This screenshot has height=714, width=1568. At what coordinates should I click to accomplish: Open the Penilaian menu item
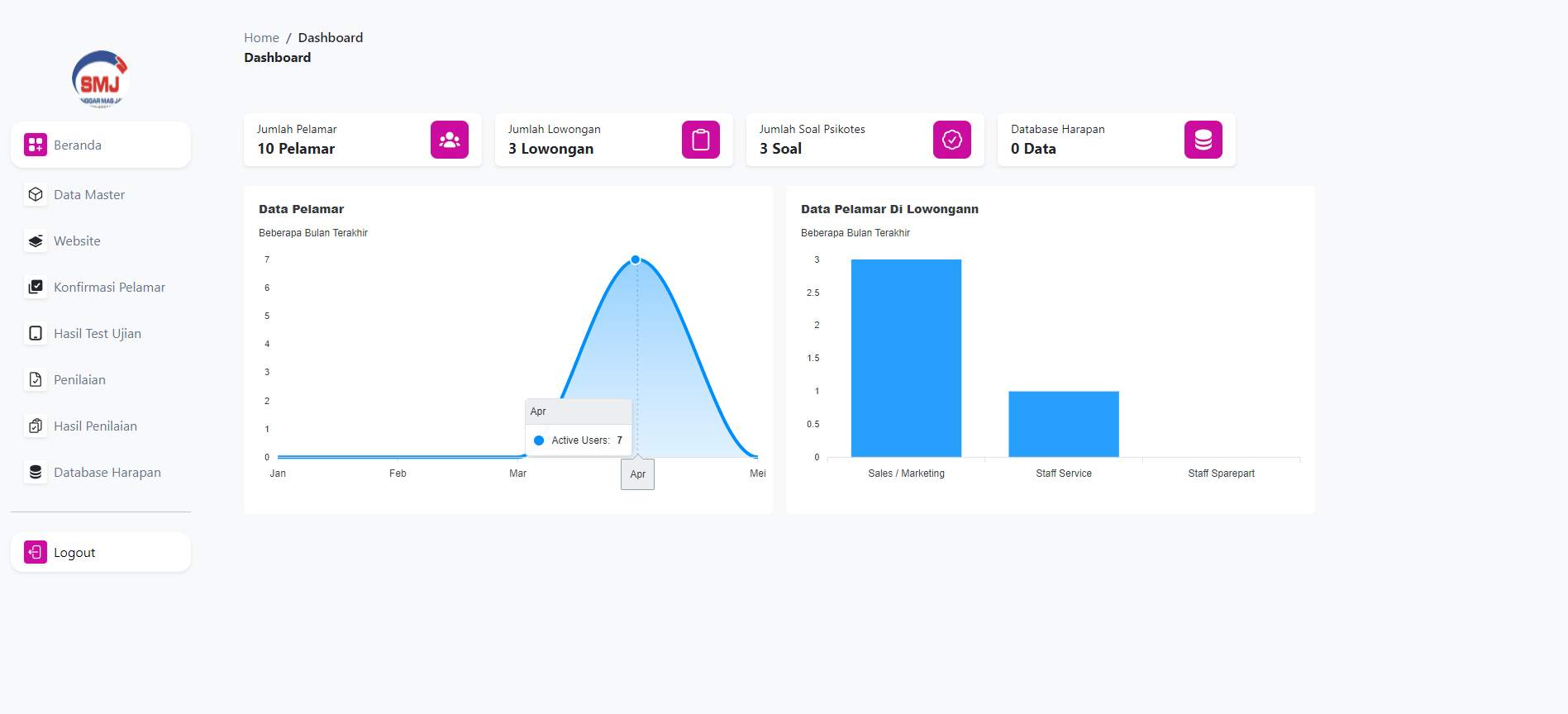pyautogui.click(x=79, y=379)
